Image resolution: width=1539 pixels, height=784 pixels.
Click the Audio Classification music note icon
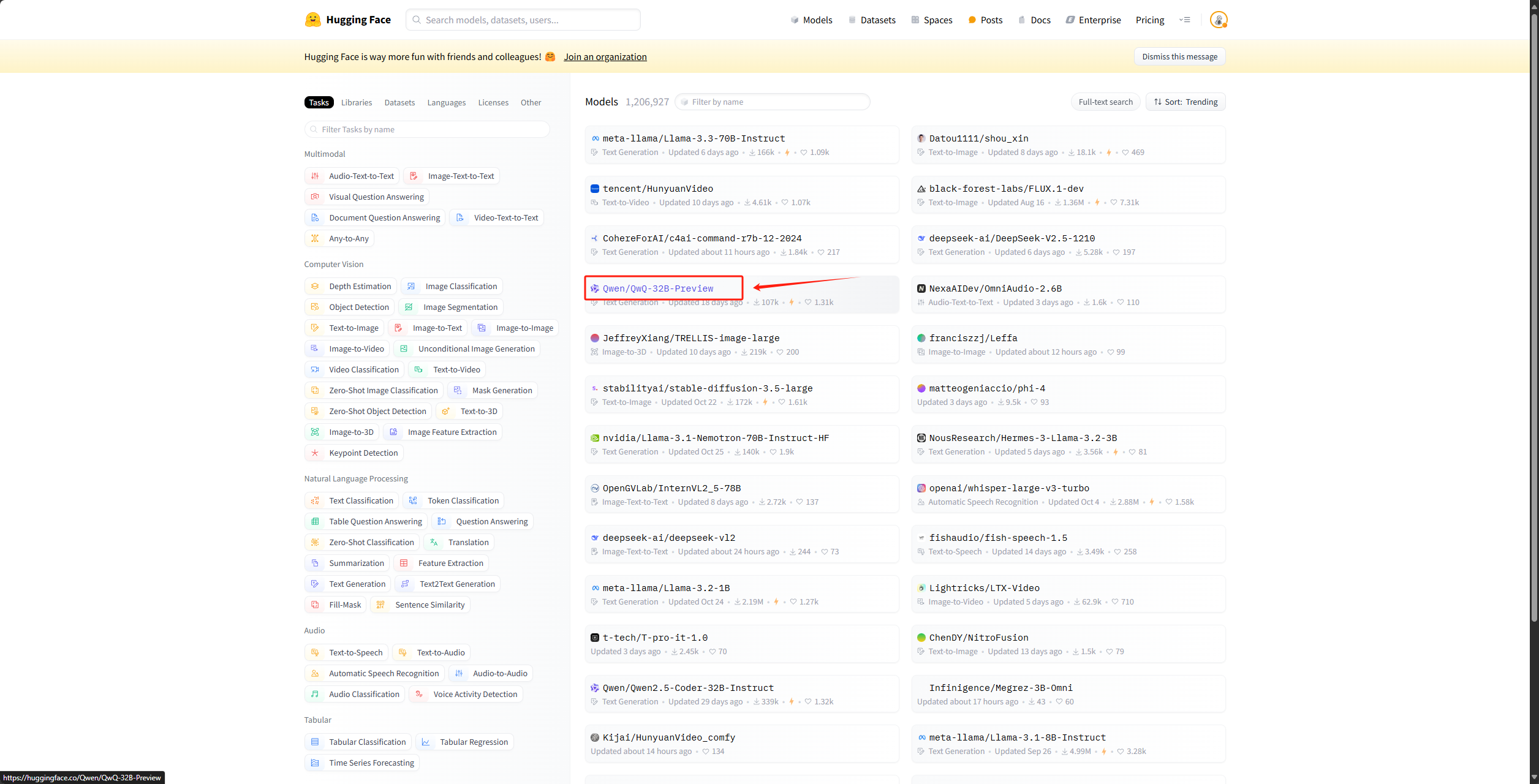tap(315, 694)
